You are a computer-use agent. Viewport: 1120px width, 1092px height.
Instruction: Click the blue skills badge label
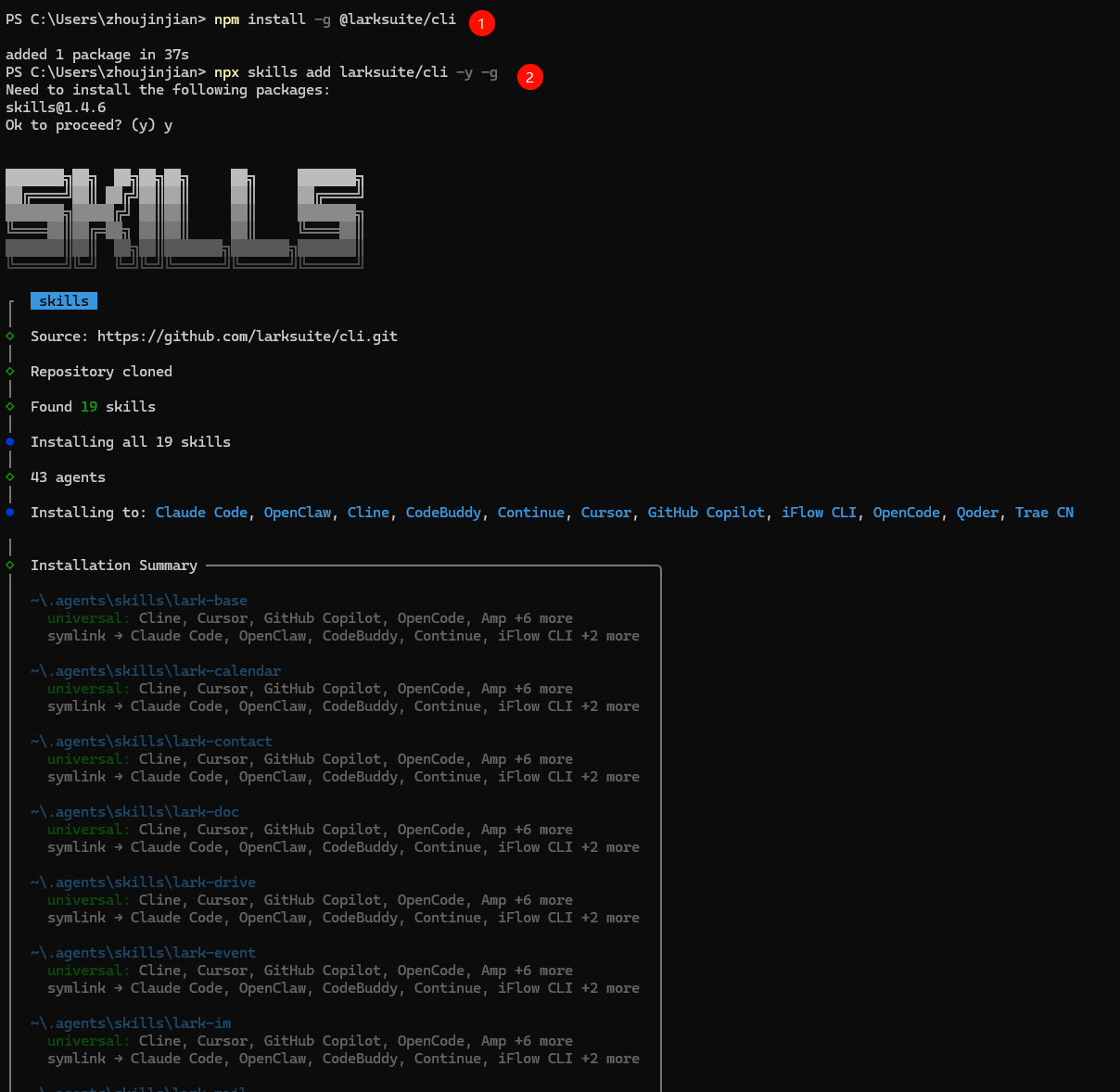[x=64, y=300]
